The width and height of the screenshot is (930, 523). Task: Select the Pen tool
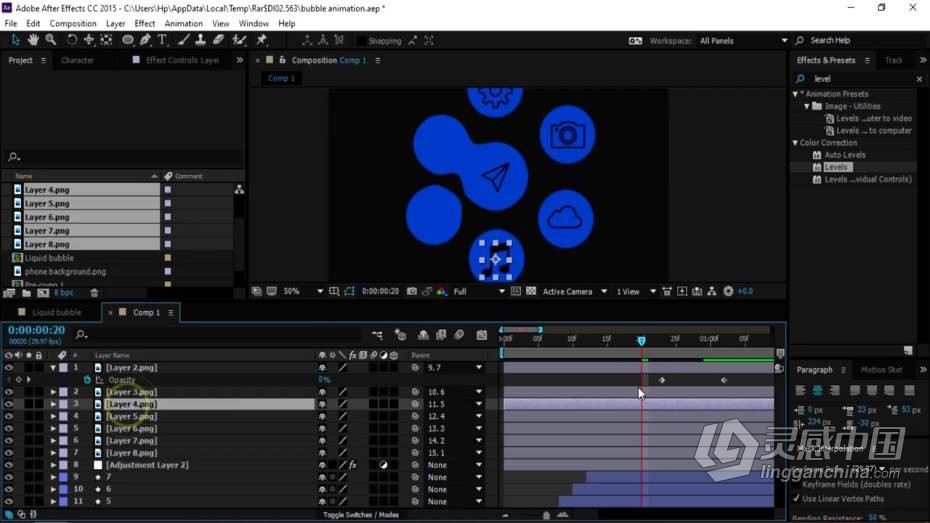(x=145, y=40)
